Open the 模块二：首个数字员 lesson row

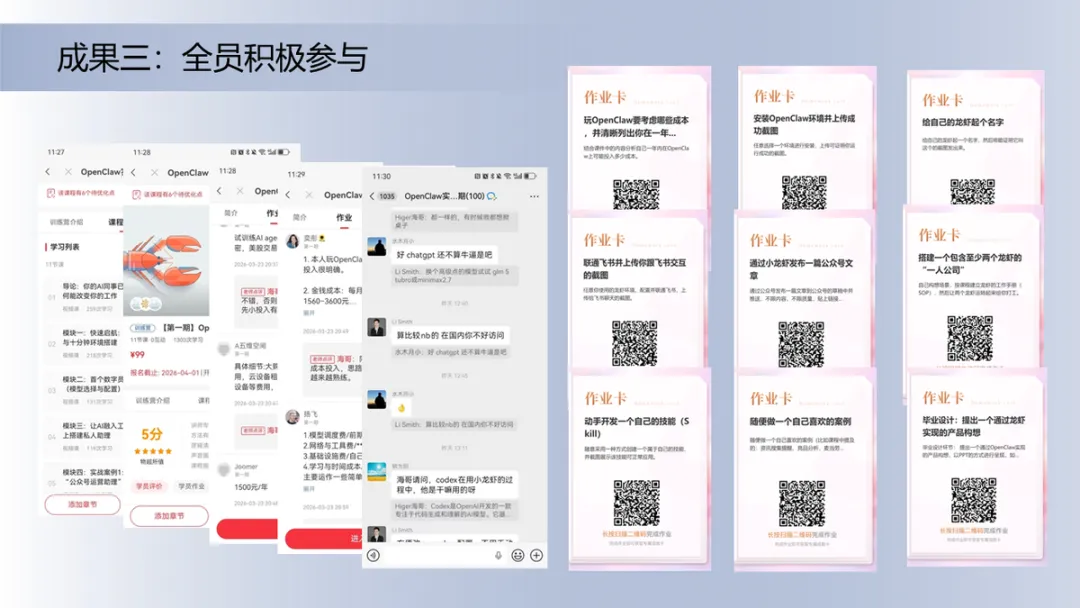click(x=84, y=389)
